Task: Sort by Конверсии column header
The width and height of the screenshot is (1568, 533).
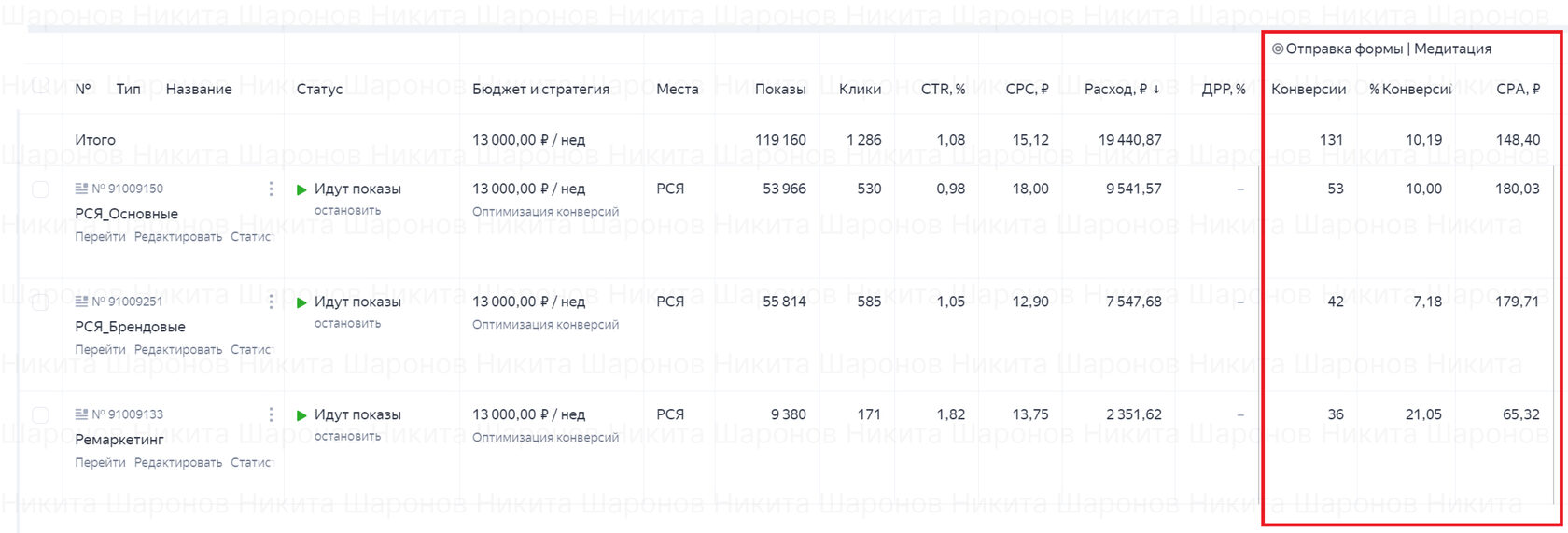Action: [1308, 90]
